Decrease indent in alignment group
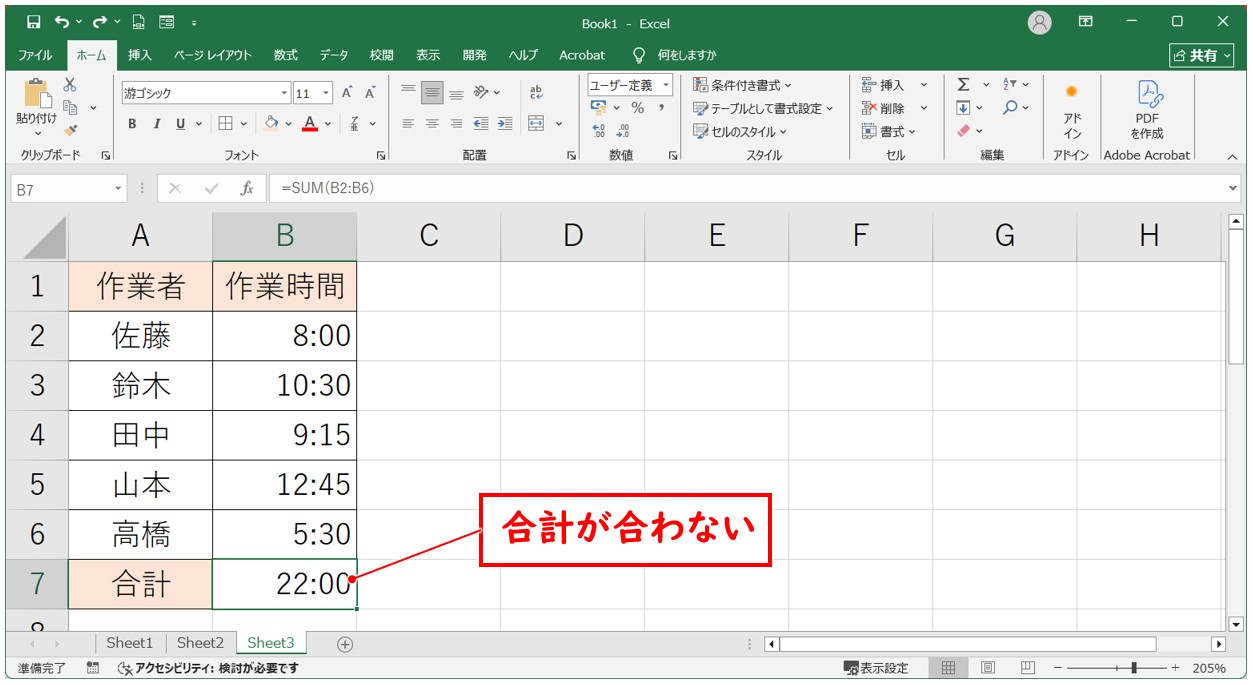Screen dimensions: 1253x685 pyautogui.click(x=481, y=124)
